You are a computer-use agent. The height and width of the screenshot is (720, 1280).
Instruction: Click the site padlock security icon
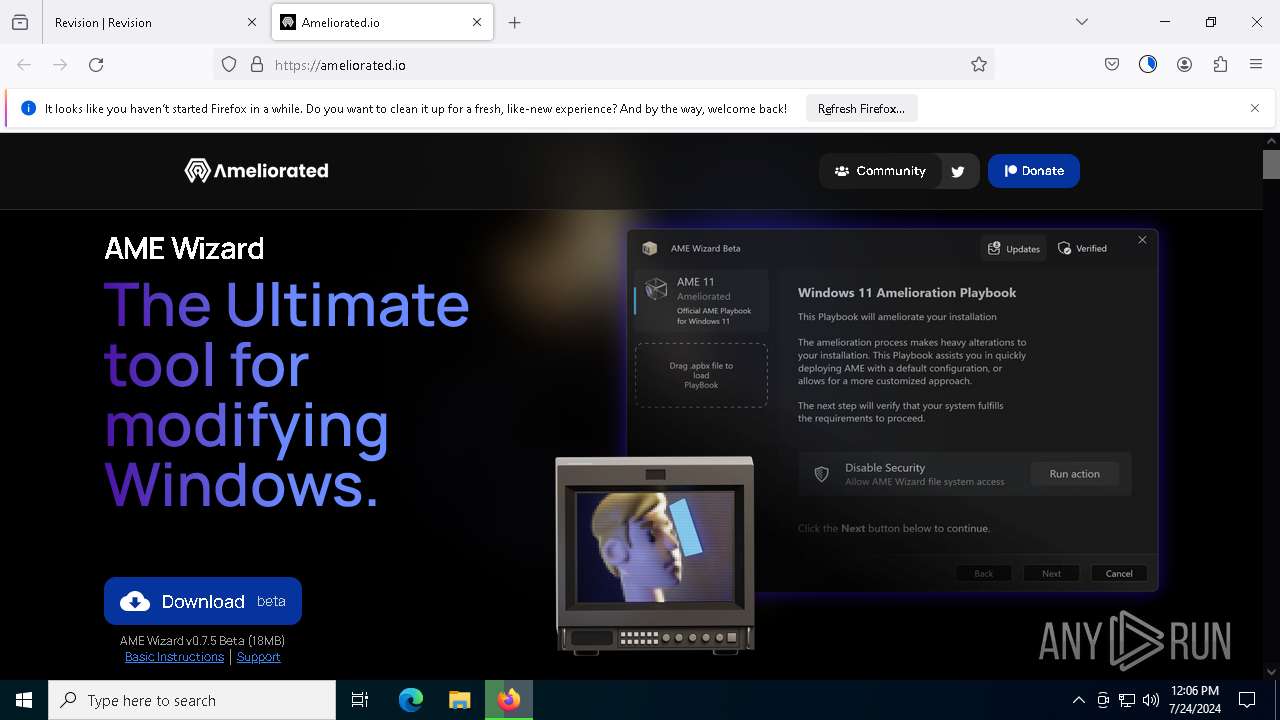257,65
